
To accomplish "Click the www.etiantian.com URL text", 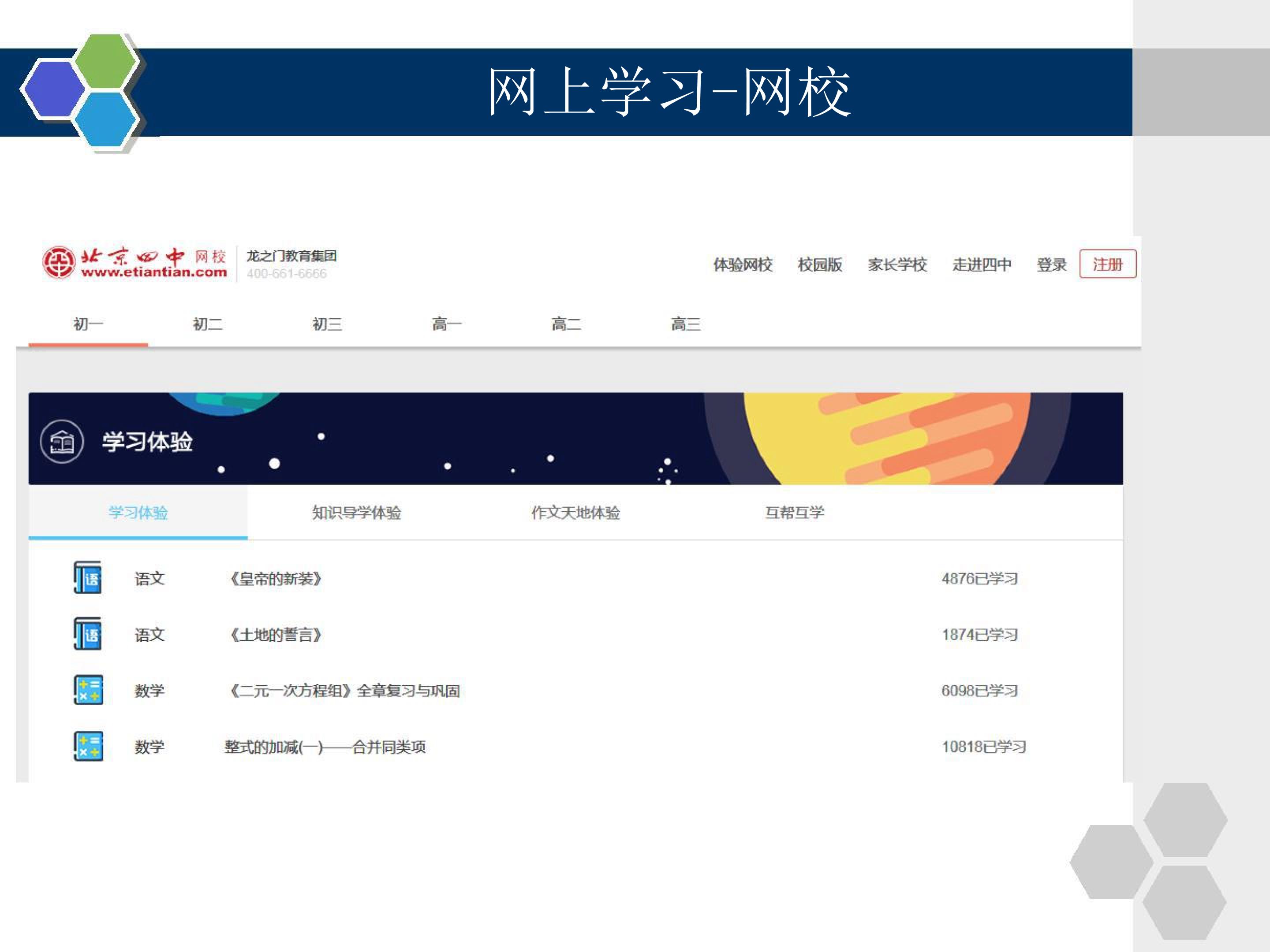I will [x=154, y=272].
